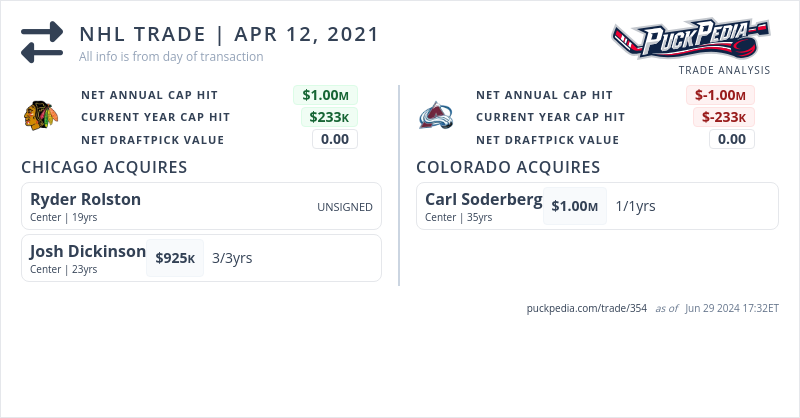Click Colorado's $-1.00M net annual cap hit
The height and width of the screenshot is (418, 800).
coord(720,95)
